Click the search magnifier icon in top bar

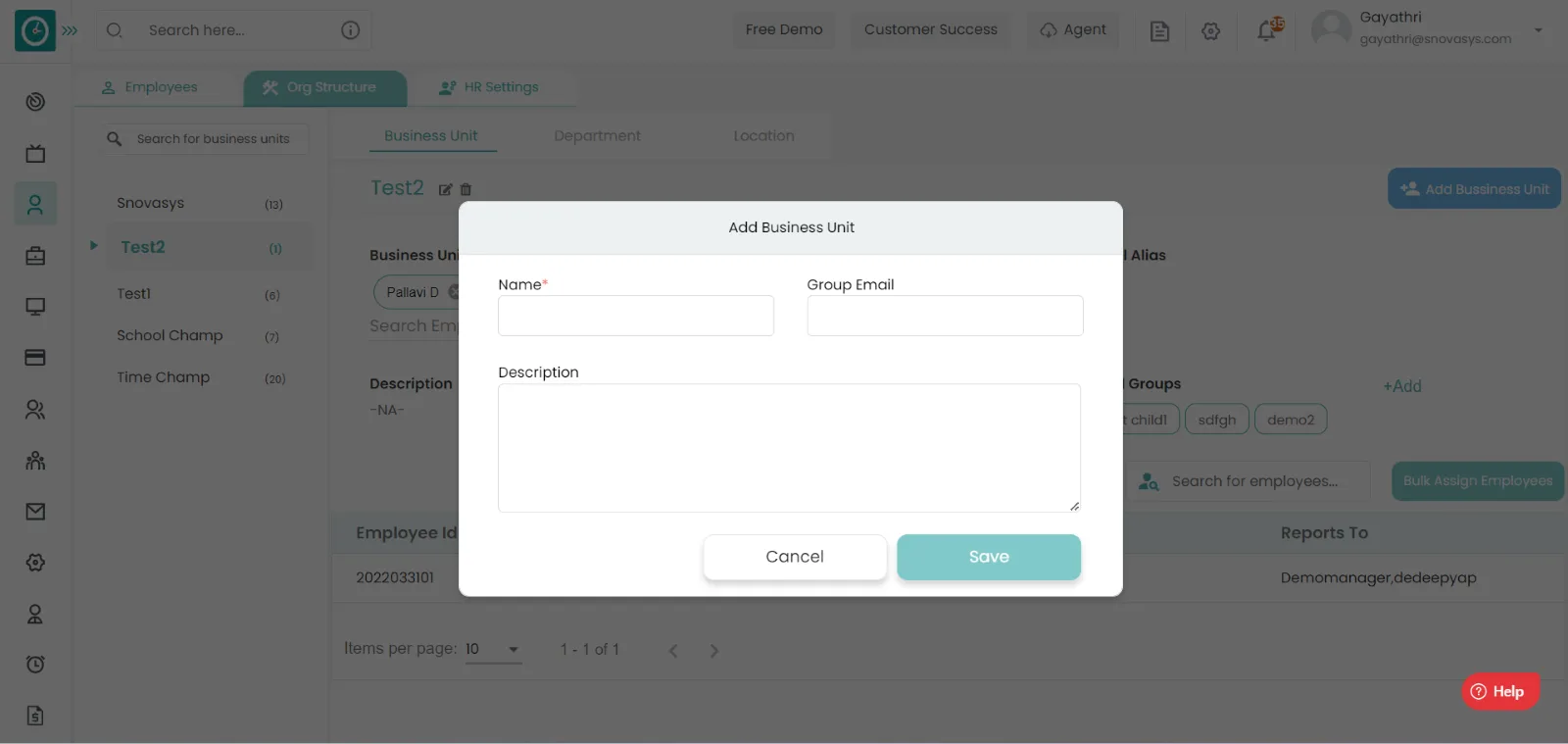click(115, 30)
